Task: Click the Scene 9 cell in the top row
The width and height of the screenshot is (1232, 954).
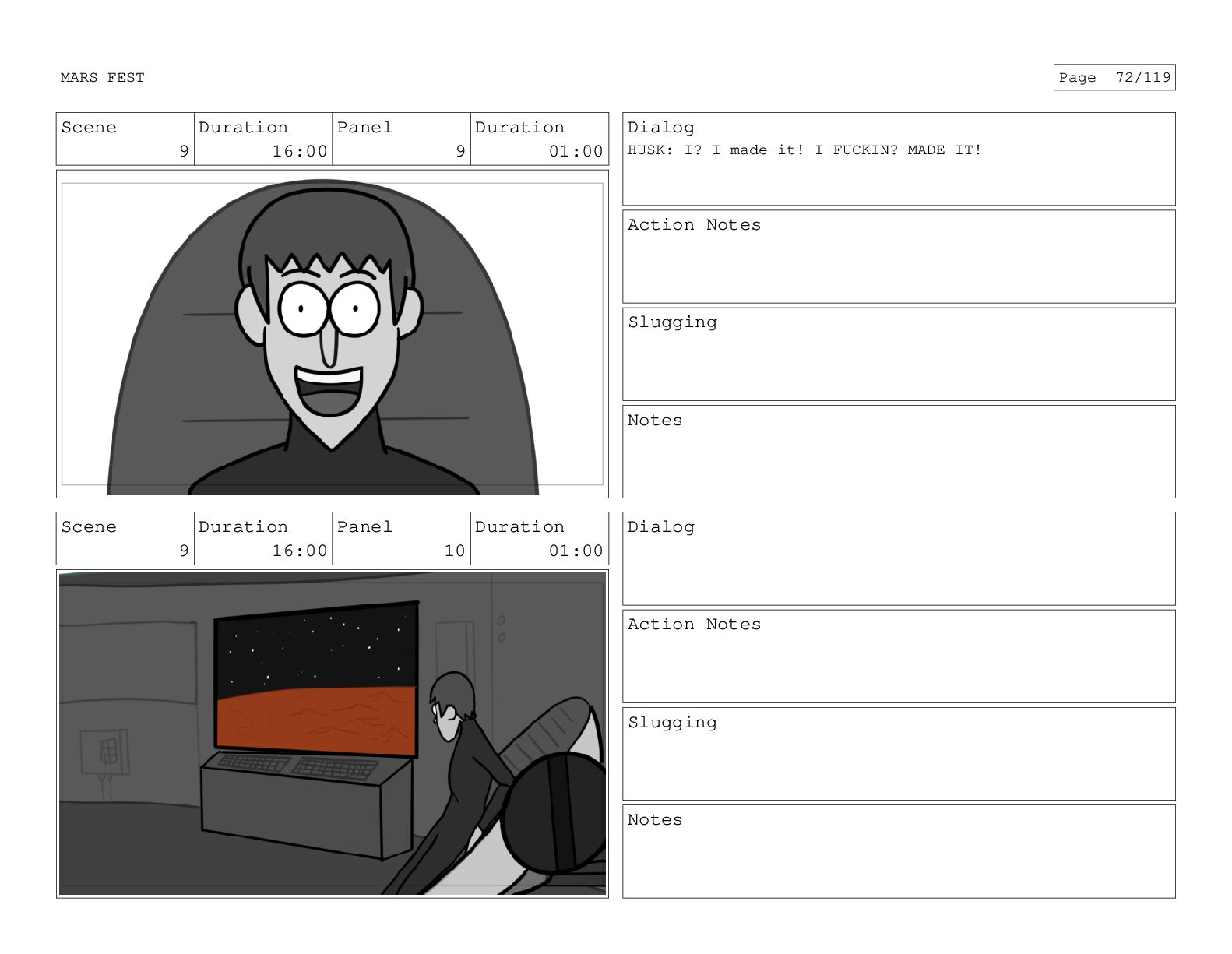Action: pos(125,139)
